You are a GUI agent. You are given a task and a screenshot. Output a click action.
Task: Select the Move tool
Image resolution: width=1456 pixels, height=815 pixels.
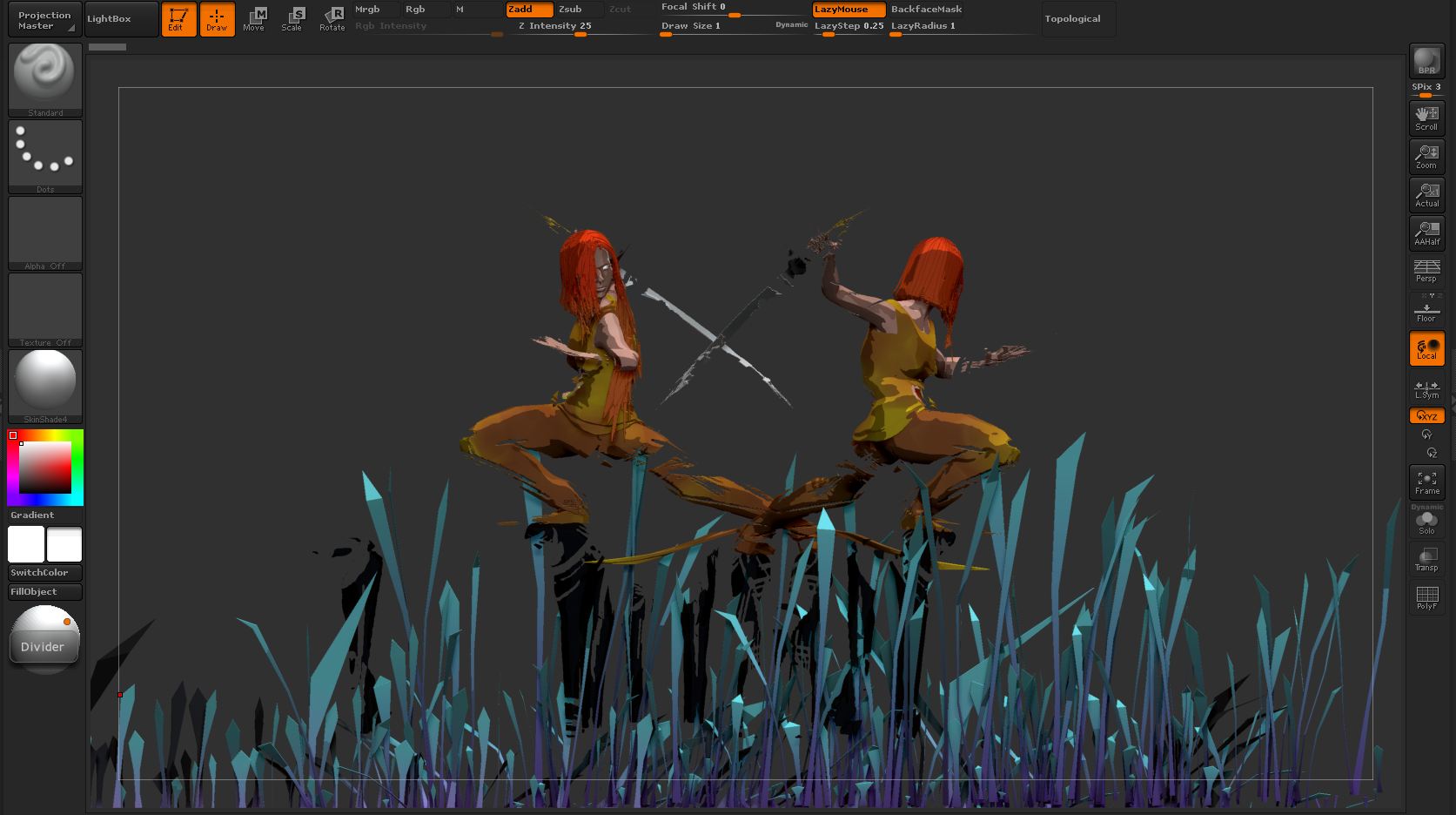254,19
